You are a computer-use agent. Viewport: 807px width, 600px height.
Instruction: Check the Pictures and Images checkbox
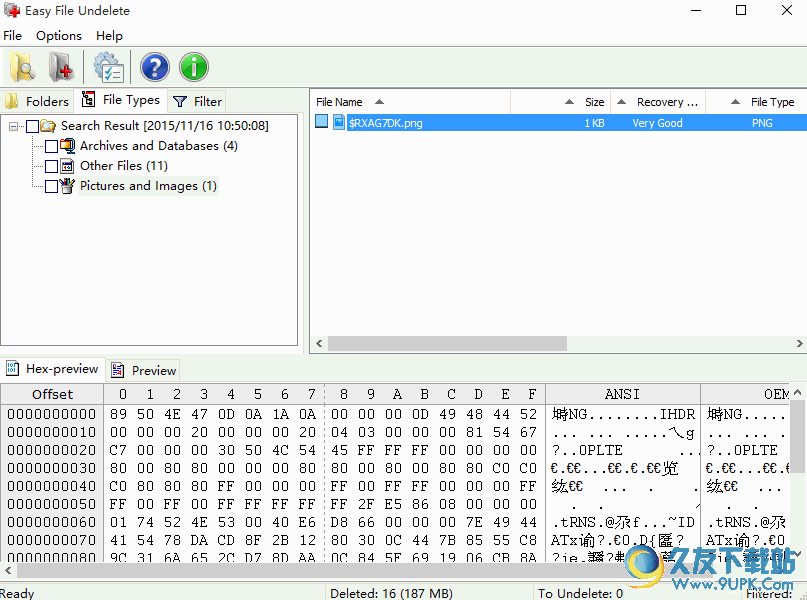click(51, 186)
